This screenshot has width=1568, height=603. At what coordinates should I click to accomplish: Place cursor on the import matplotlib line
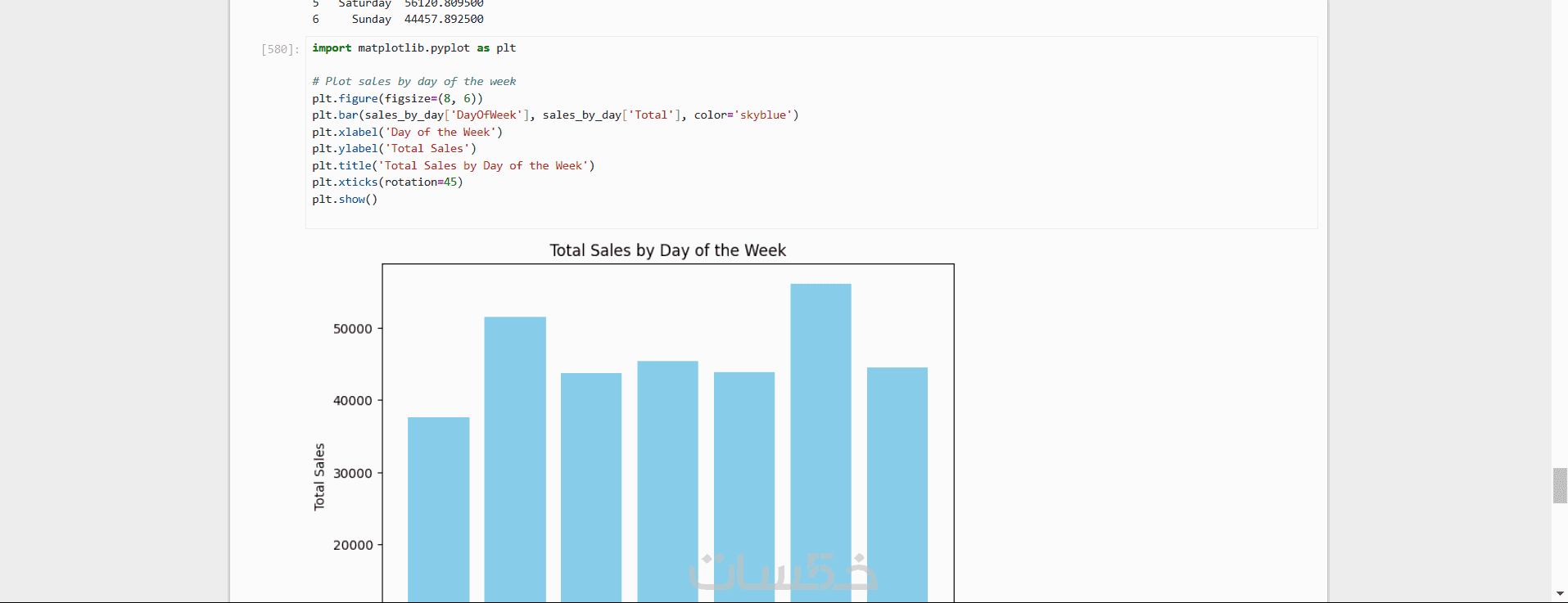pyautogui.click(x=413, y=48)
